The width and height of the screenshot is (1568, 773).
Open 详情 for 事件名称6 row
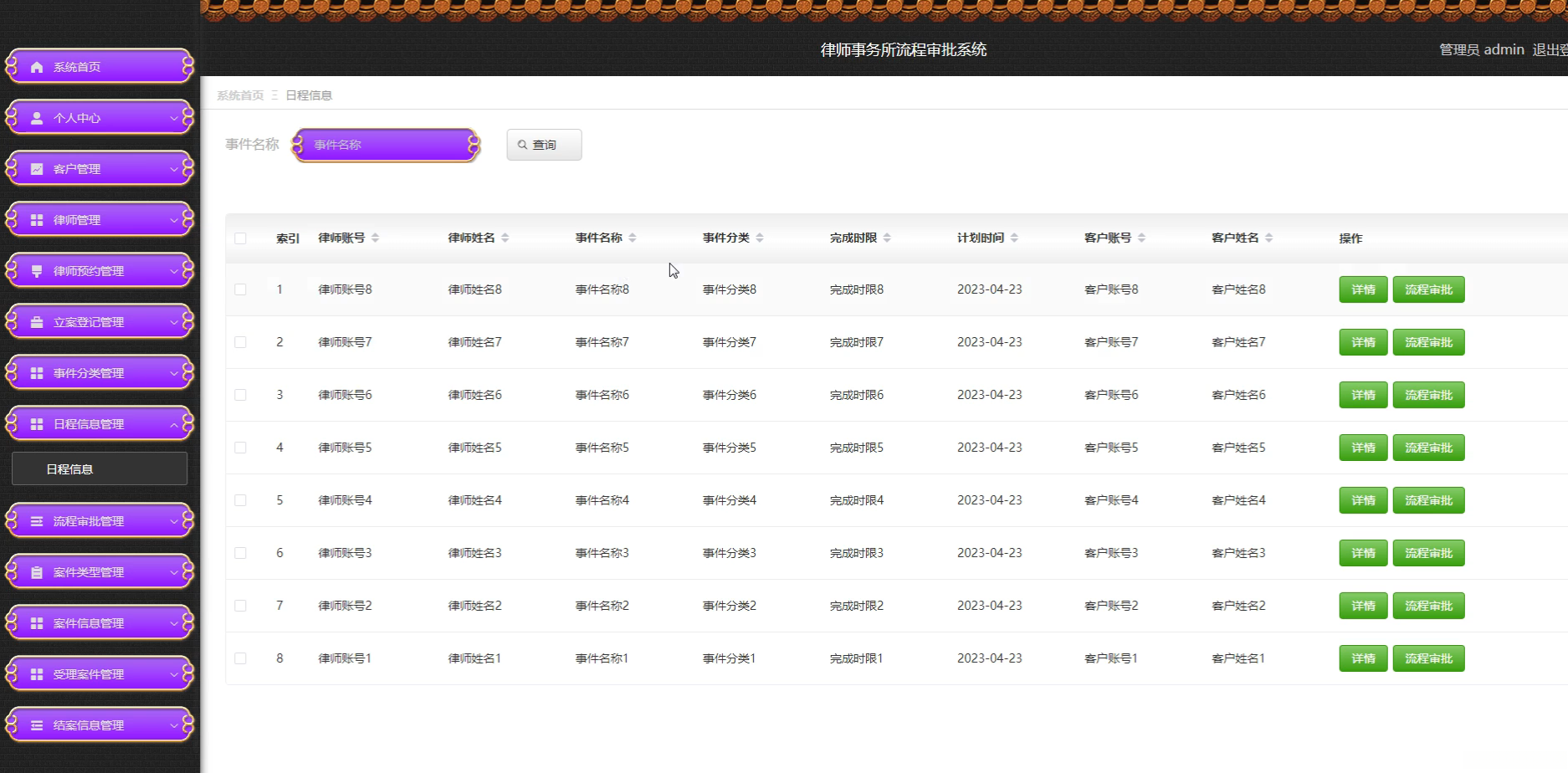coord(1363,395)
